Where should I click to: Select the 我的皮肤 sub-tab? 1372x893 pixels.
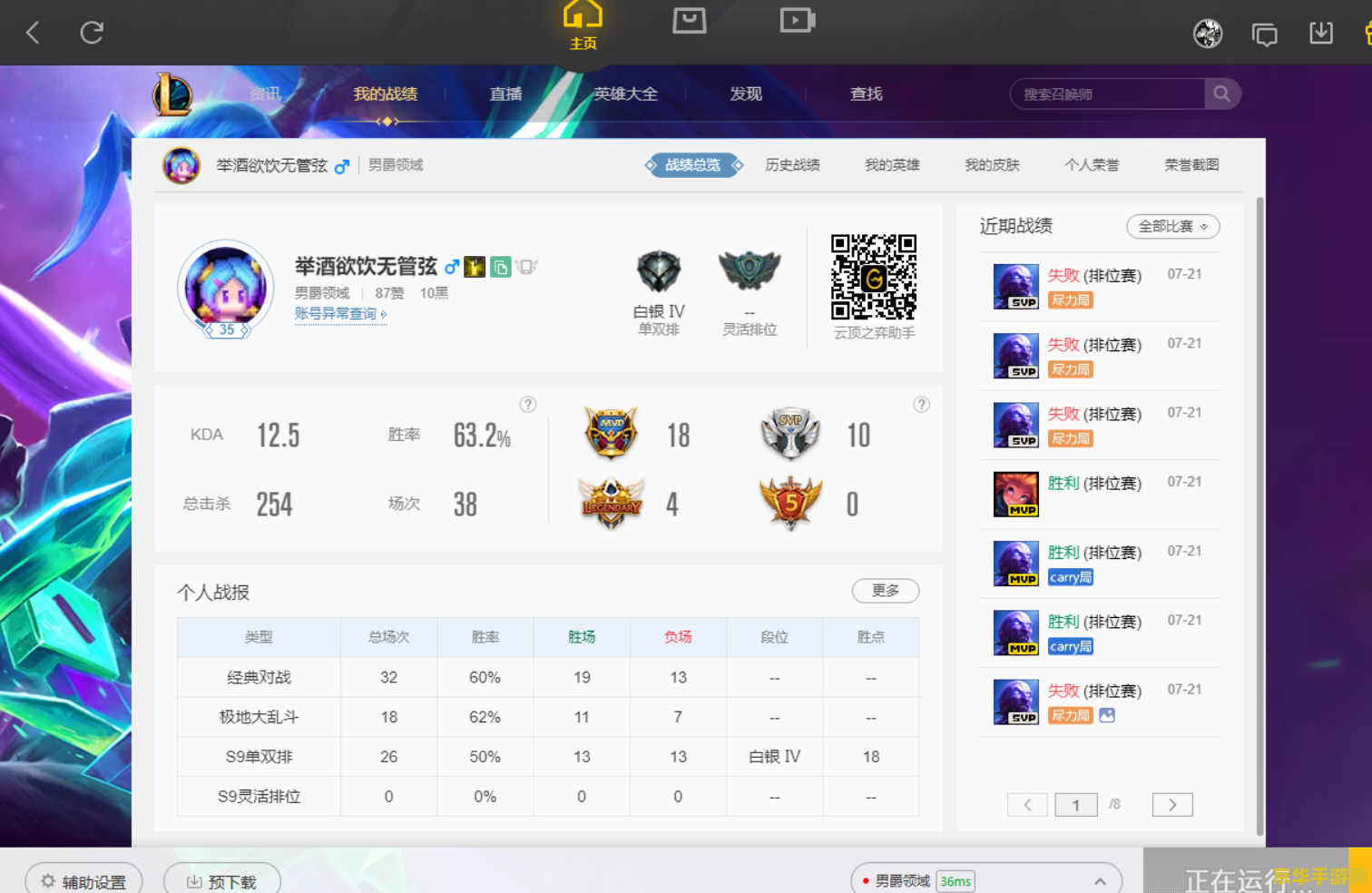[992, 165]
